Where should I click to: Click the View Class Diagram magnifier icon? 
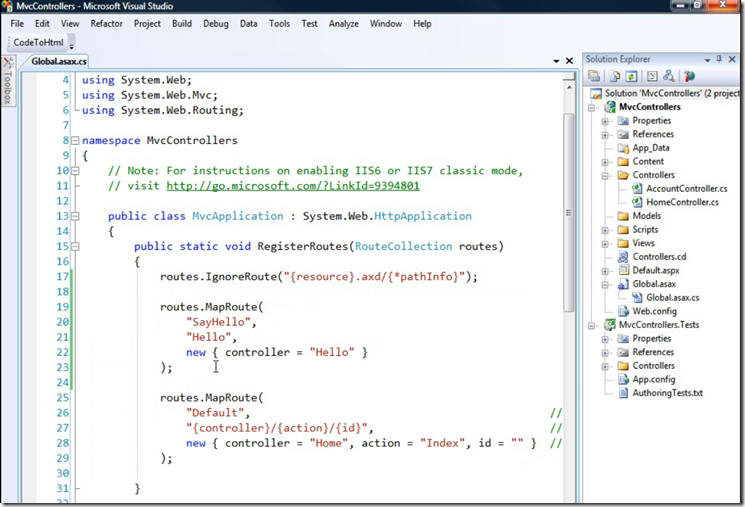[x=669, y=76]
